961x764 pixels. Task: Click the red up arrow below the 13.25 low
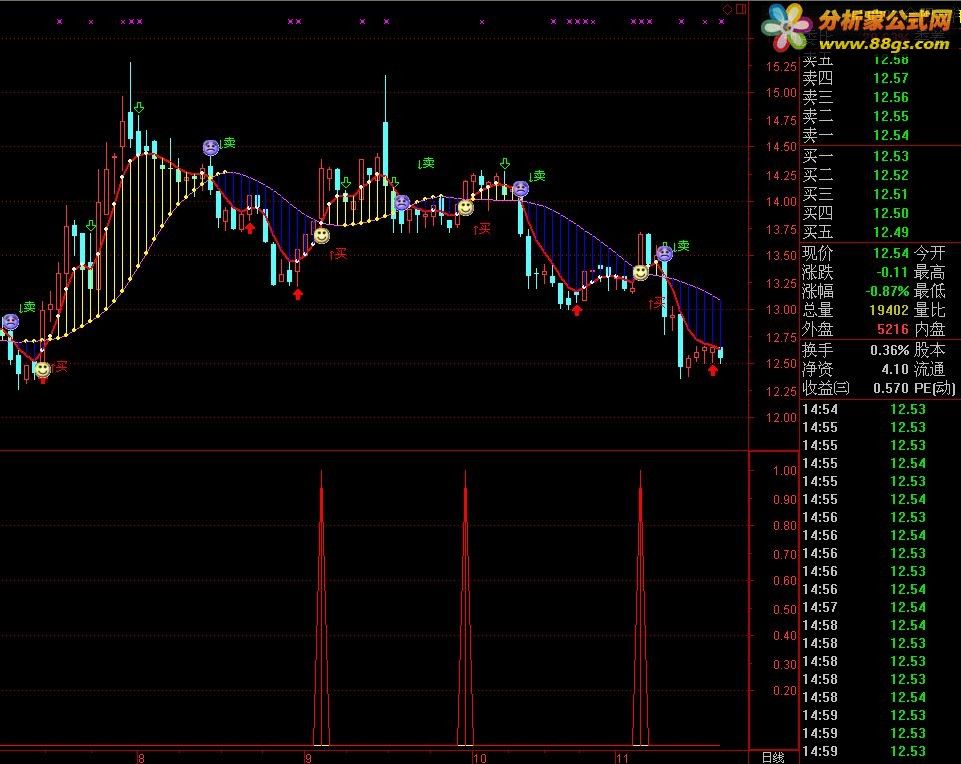point(298,294)
